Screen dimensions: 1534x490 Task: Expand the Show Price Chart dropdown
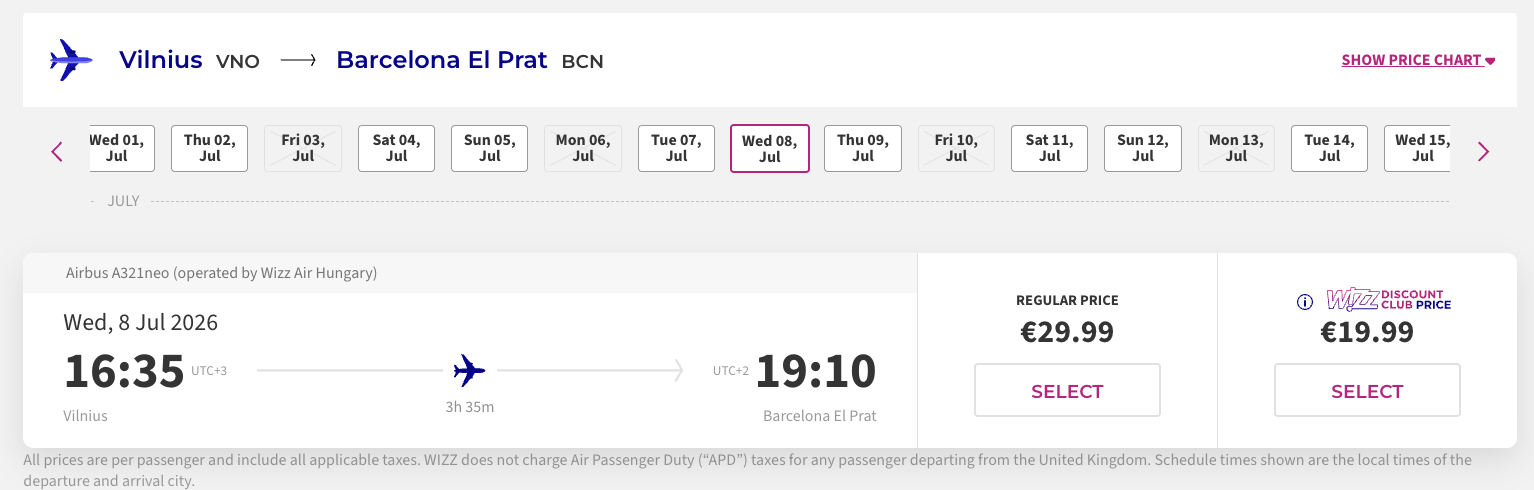1418,60
